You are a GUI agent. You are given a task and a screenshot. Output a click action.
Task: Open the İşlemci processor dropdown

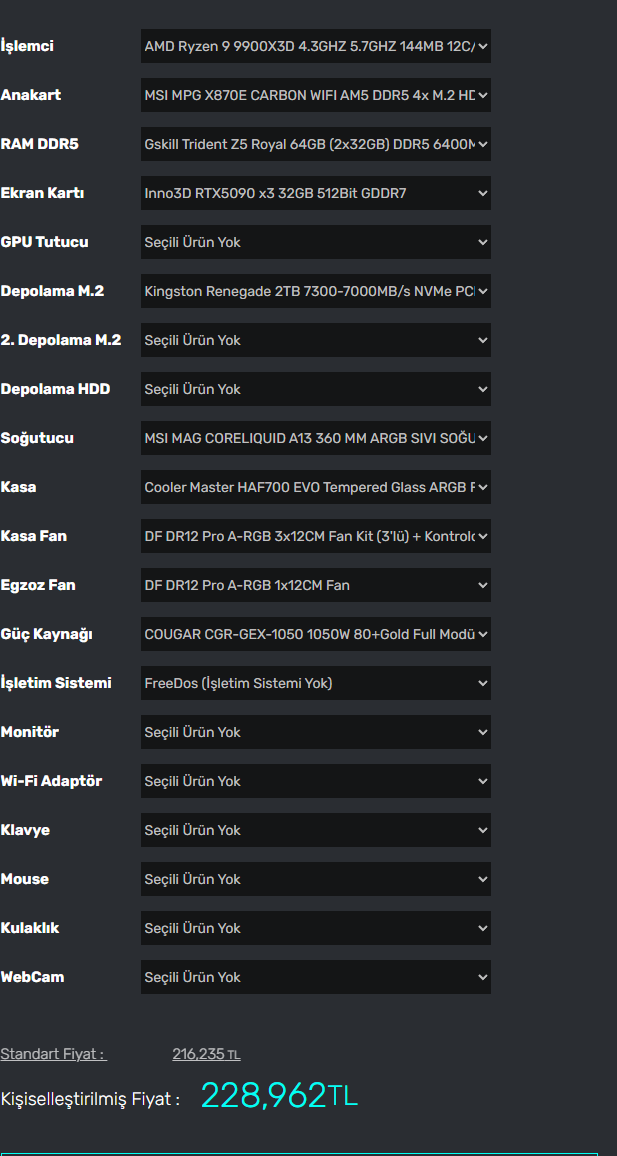click(x=315, y=46)
